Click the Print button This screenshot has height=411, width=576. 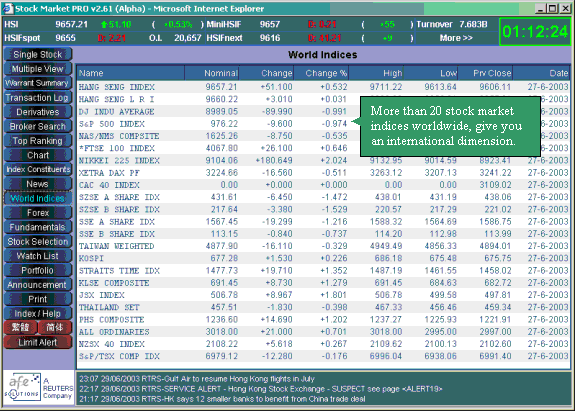point(38,299)
